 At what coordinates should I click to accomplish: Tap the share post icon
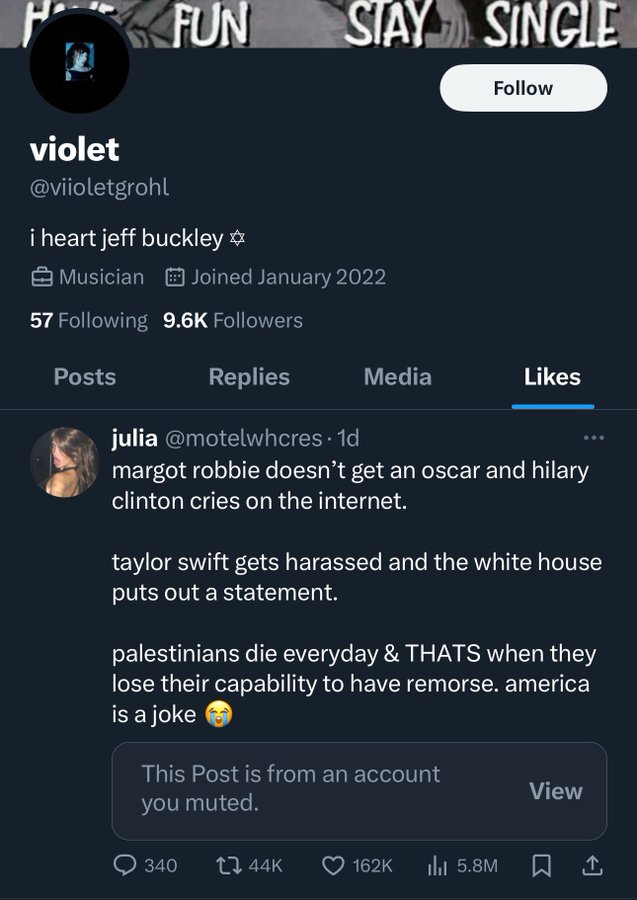[592, 865]
